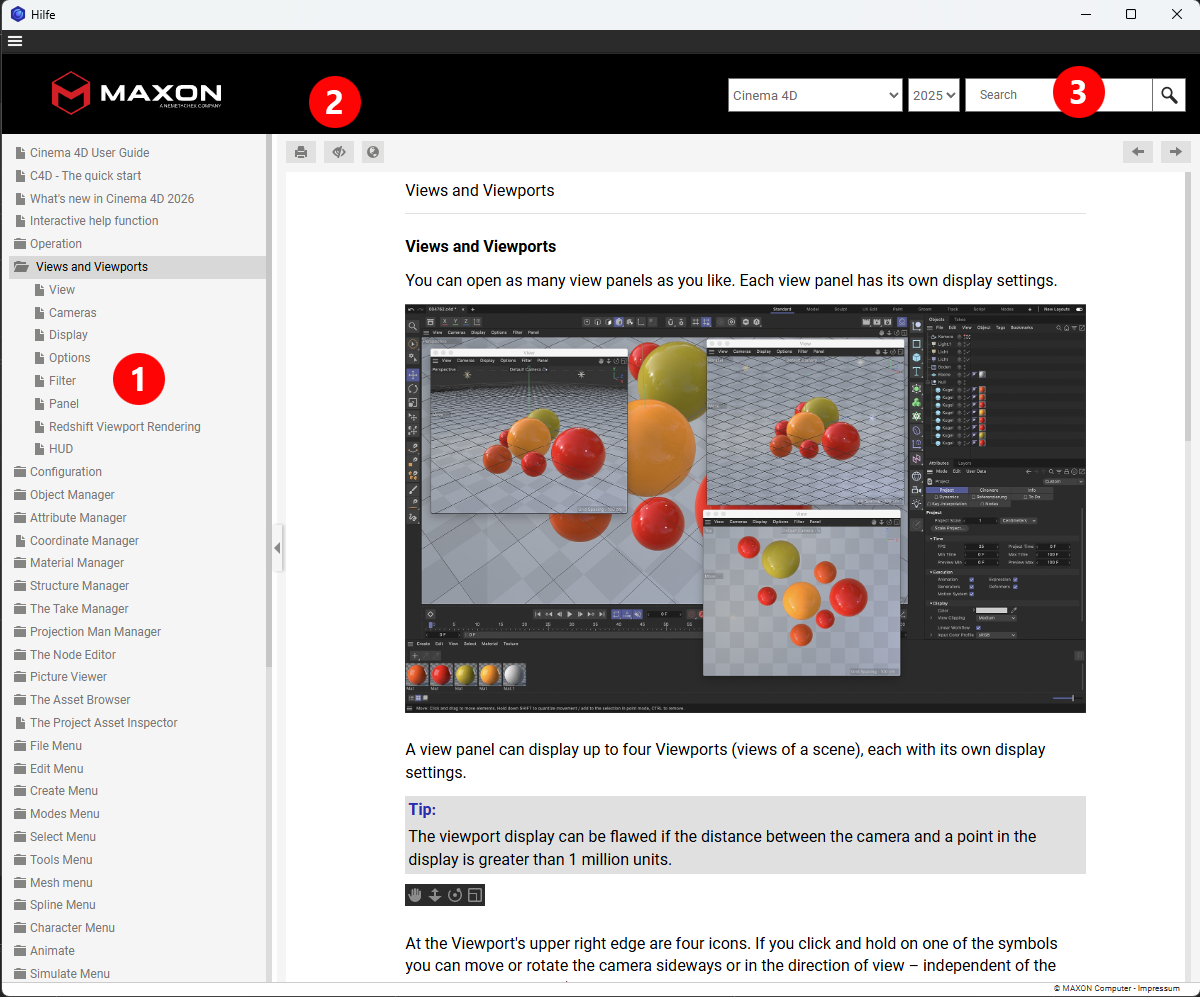The image size is (1200, 997).
Task: Open the hamburger menu icon
Action: (x=14, y=41)
